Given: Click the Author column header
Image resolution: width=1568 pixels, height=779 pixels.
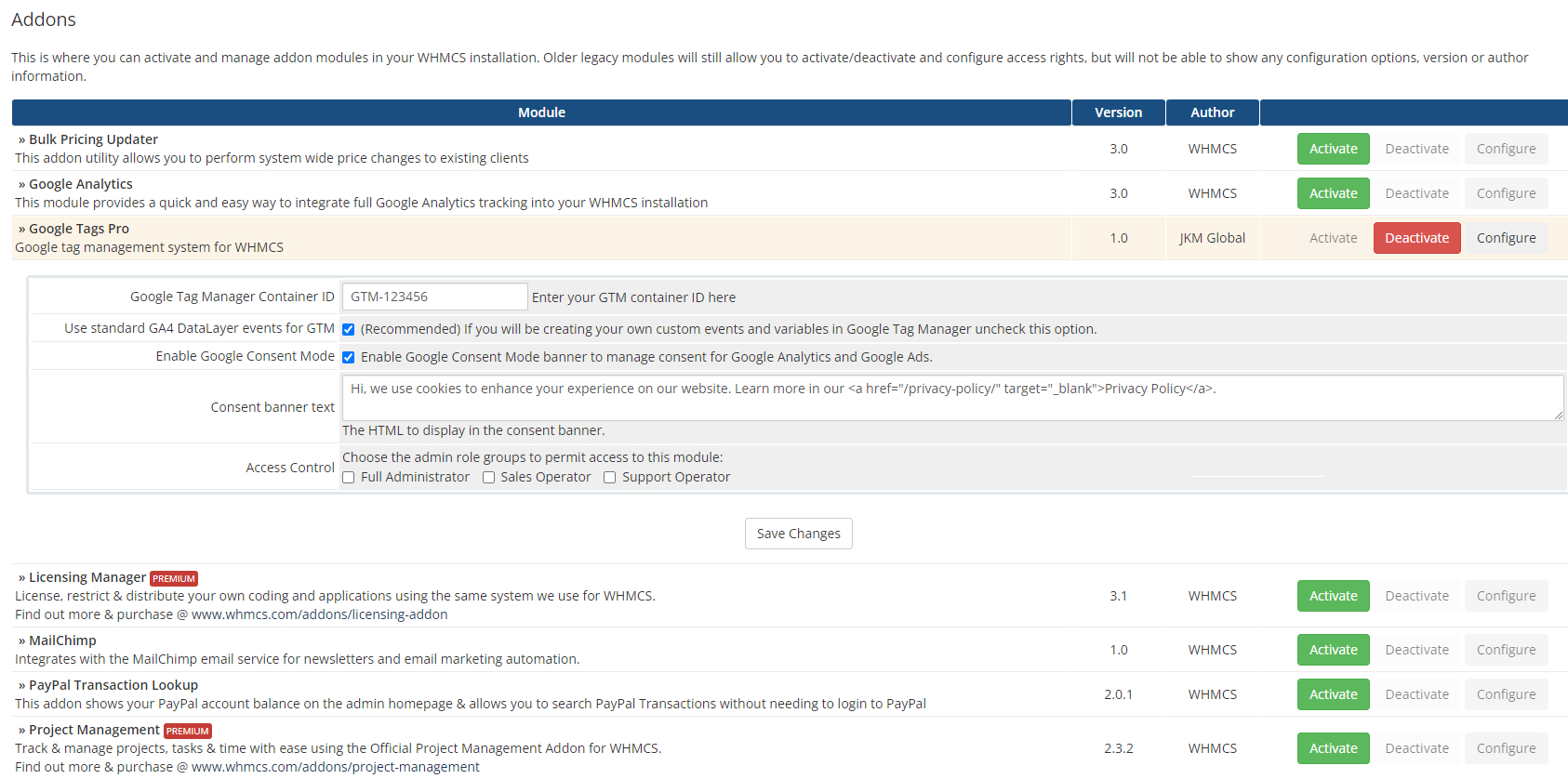Looking at the screenshot, I should coord(1212,112).
